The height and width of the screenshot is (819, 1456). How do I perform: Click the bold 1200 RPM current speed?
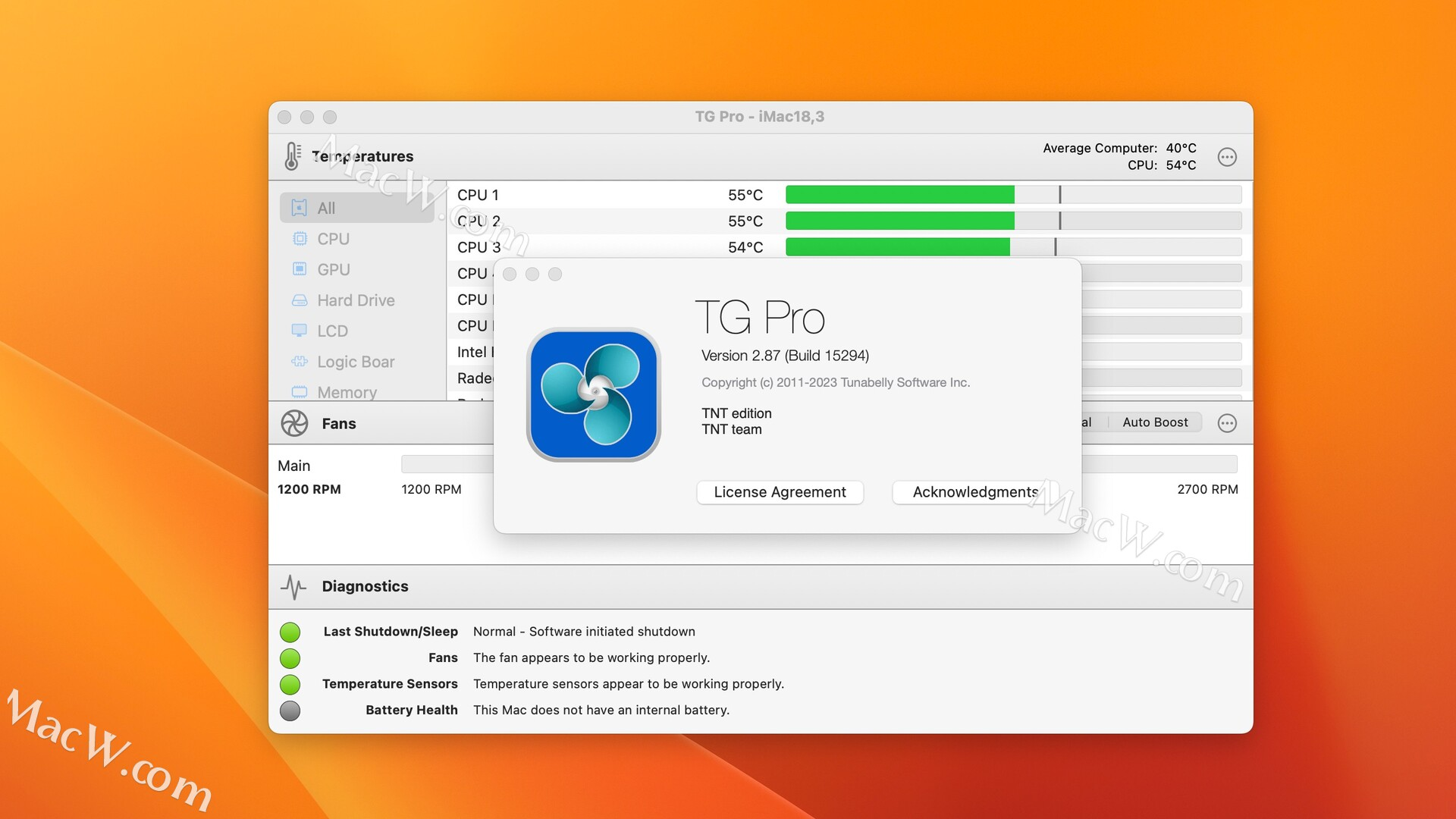click(309, 489)
